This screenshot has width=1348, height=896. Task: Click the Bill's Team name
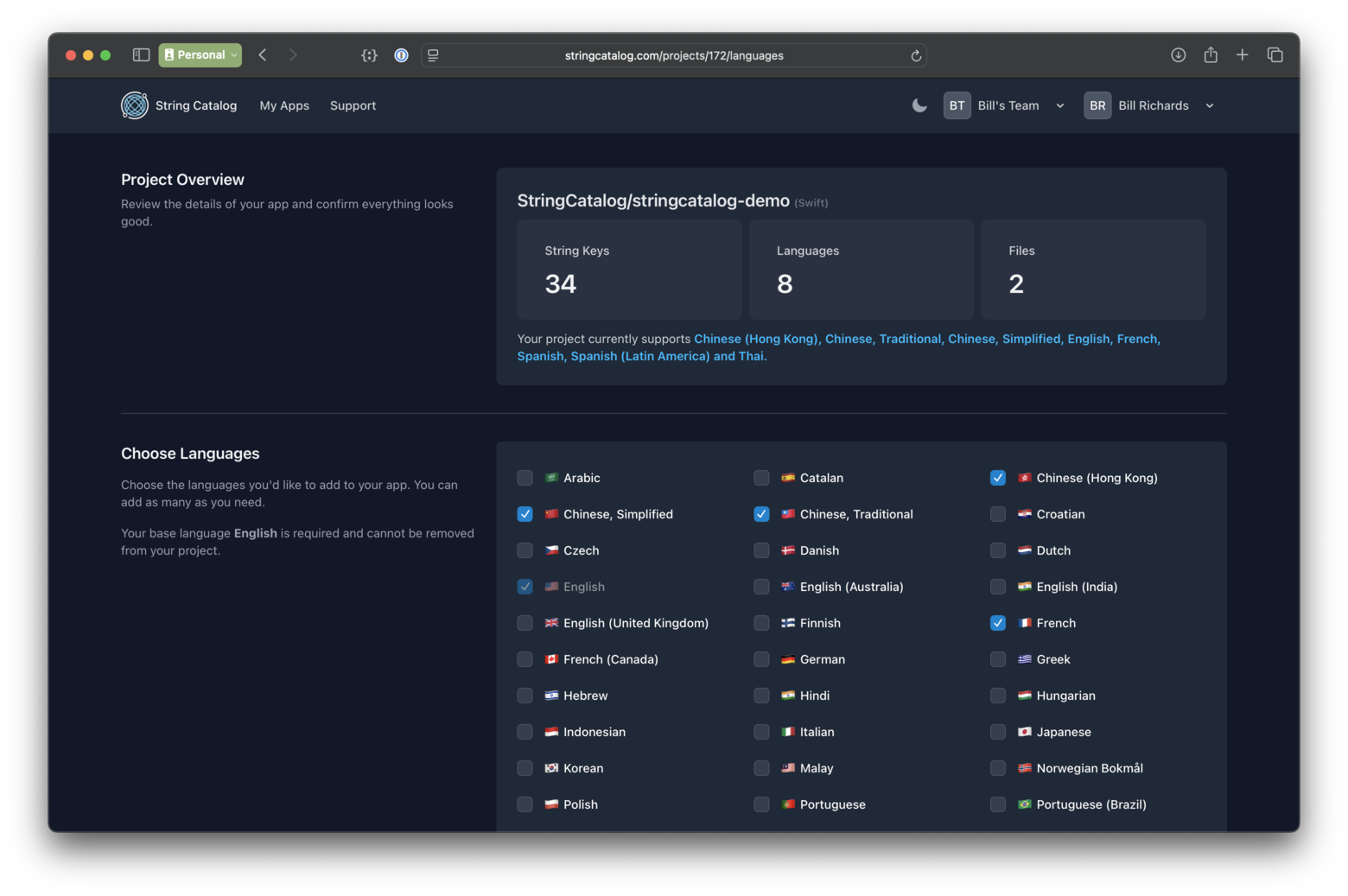[1008, 105]
